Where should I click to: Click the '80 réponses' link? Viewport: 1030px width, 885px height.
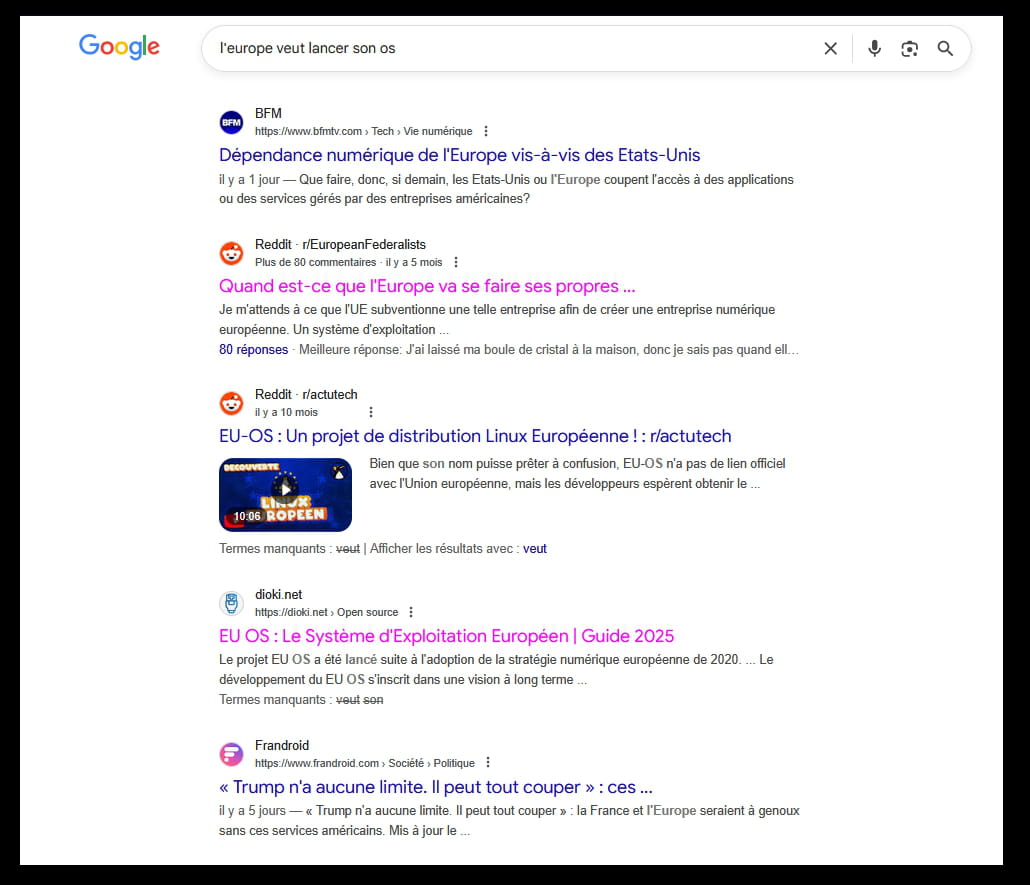click(x=254, y=350)
